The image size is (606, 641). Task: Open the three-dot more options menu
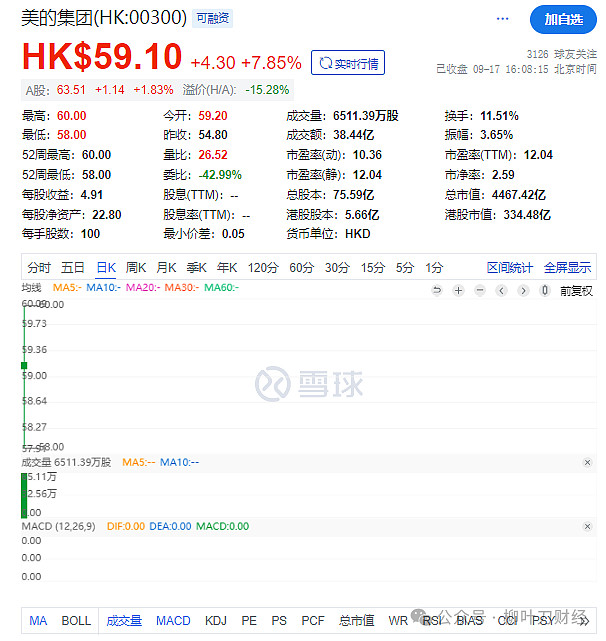pos(502,19)
